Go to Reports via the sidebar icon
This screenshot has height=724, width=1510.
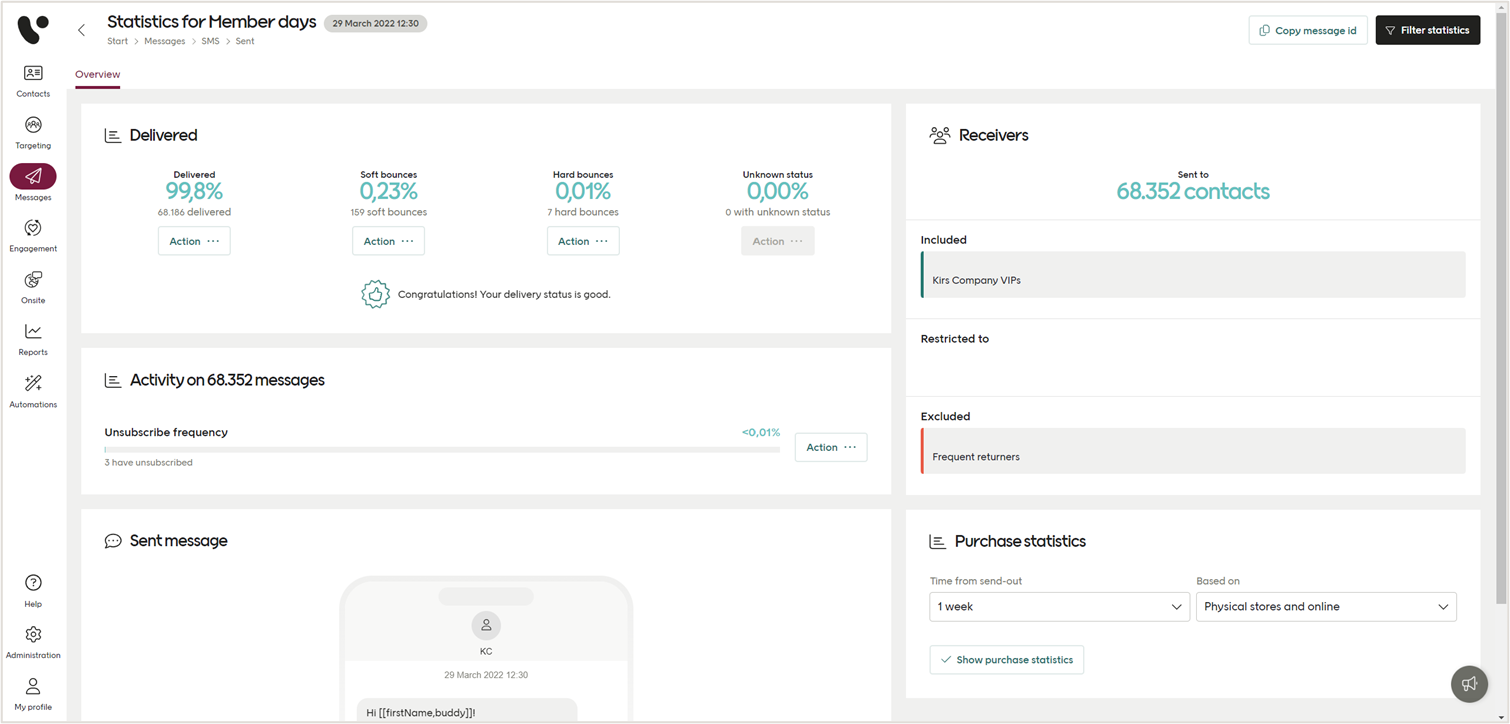[x=33, y=339]
